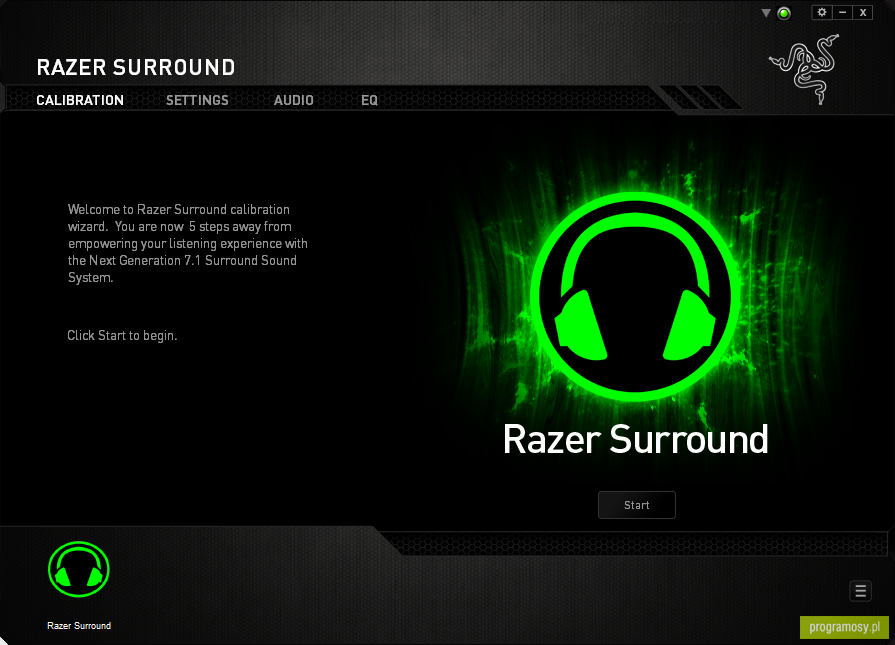Screen dimensions: 895x645
Task: Switch to the Settings tab
Action: 197,100
